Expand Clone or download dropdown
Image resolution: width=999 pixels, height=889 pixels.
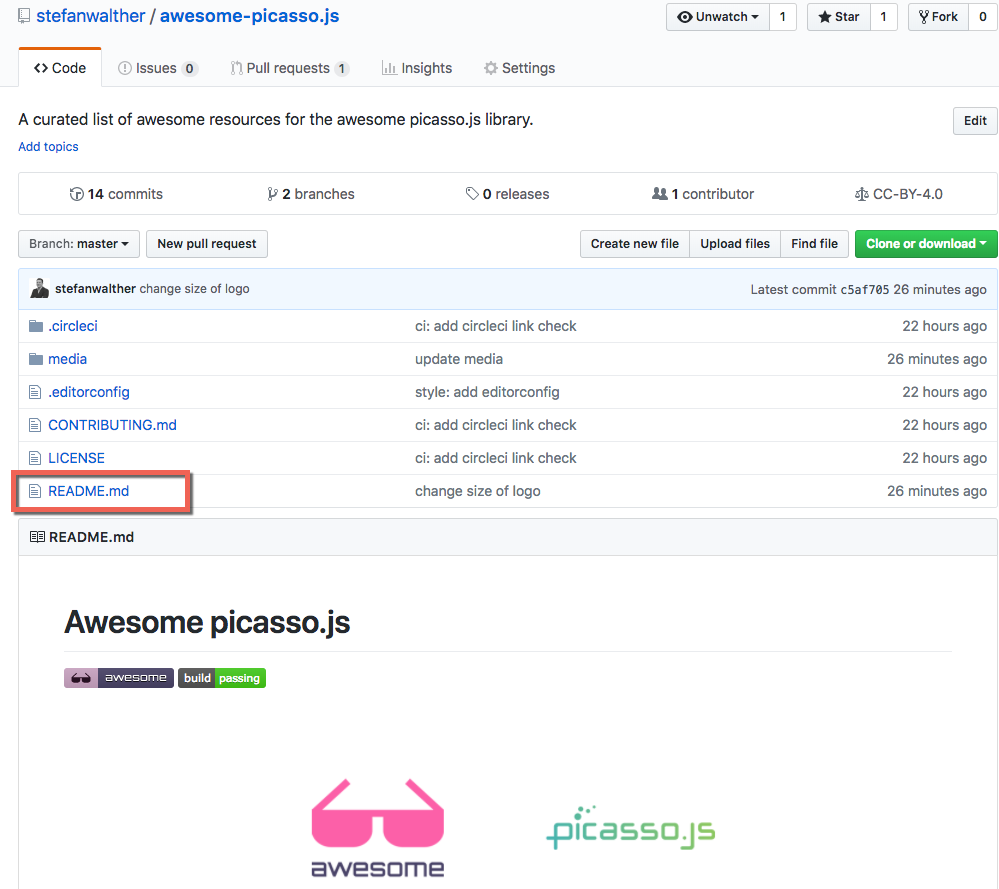(x=926, y=244)
